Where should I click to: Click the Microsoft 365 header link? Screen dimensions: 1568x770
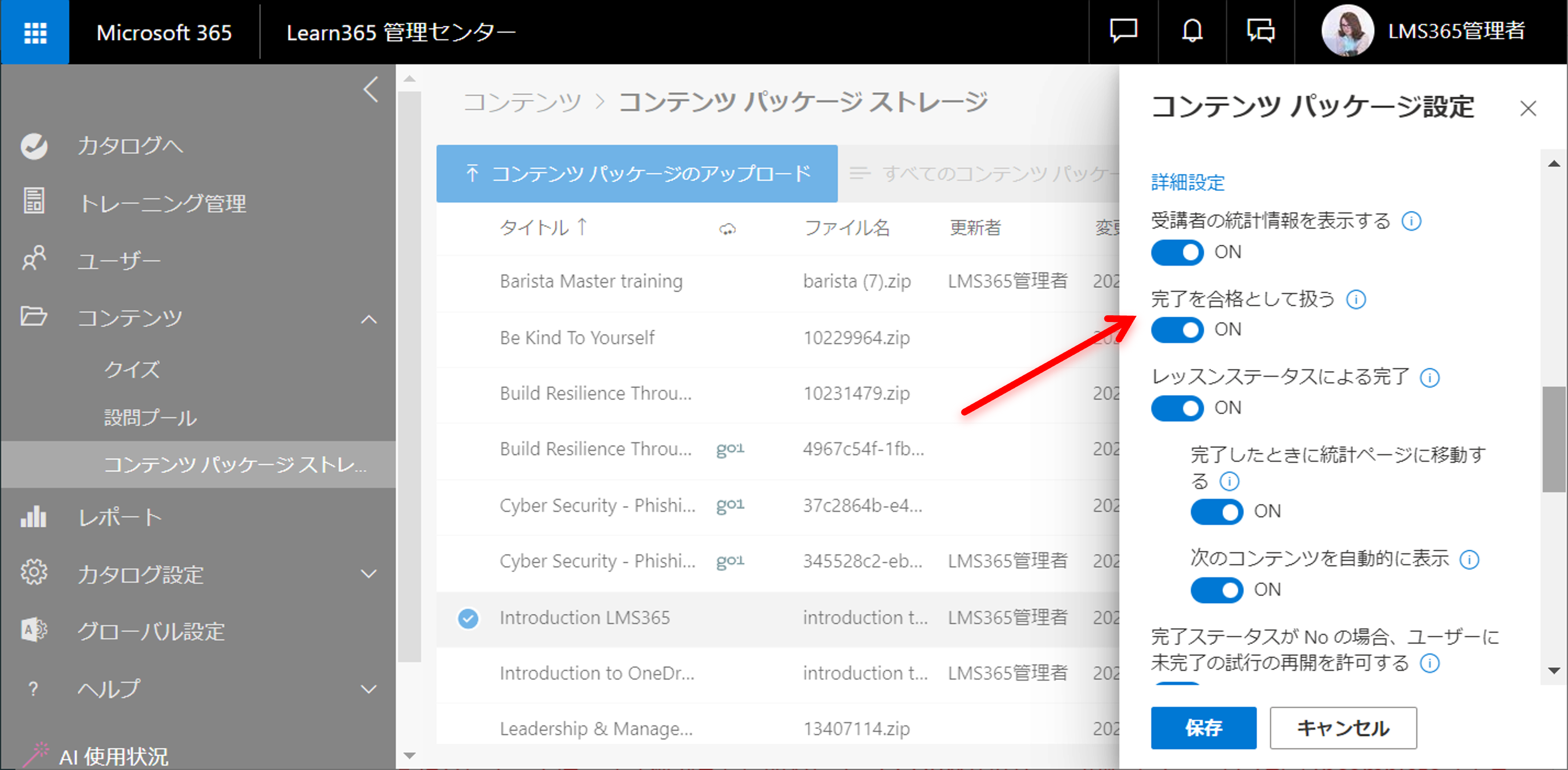[x=164, y=32]
